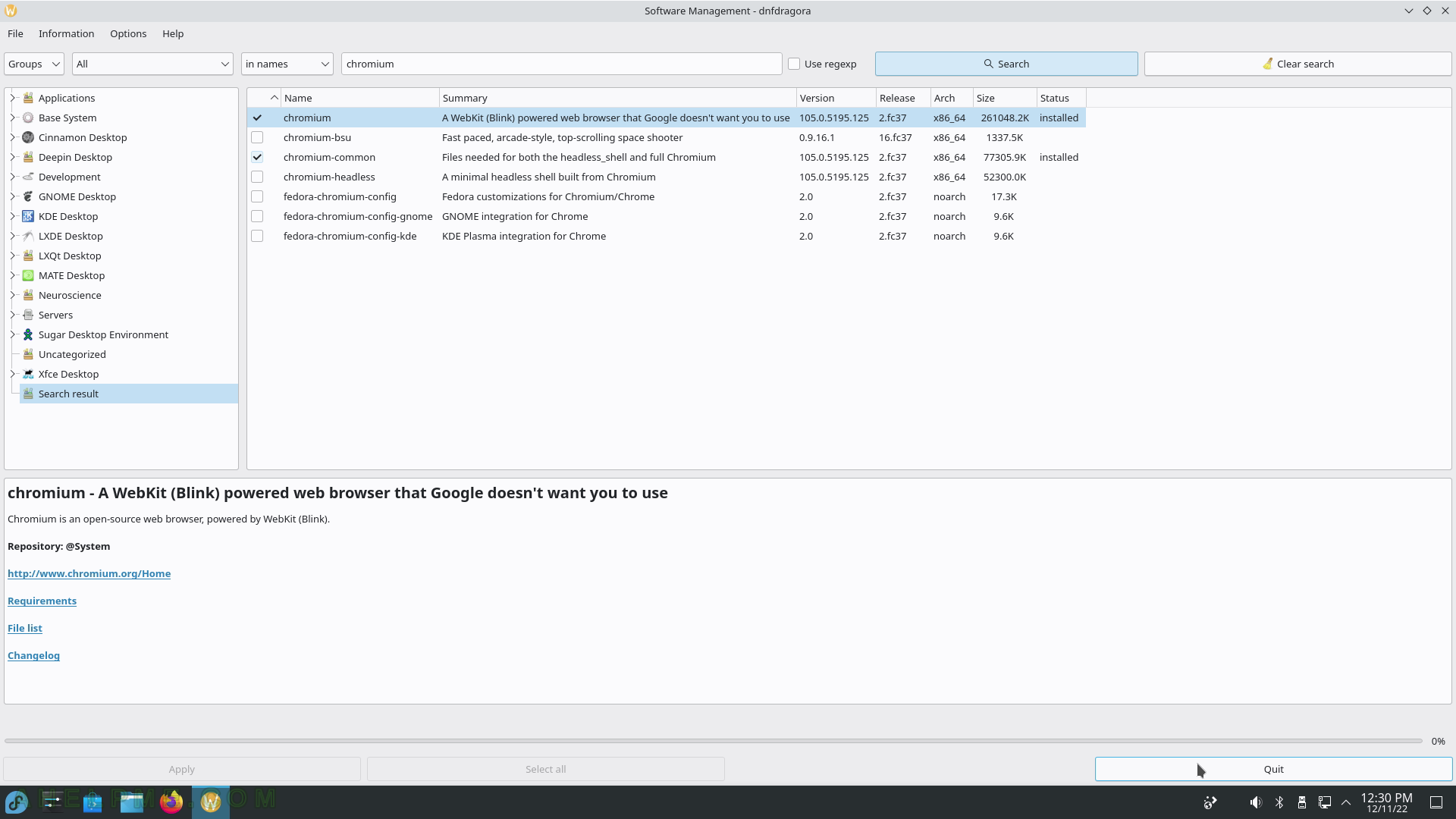
Task: Sort packages by Name column header
Action: 360,98
